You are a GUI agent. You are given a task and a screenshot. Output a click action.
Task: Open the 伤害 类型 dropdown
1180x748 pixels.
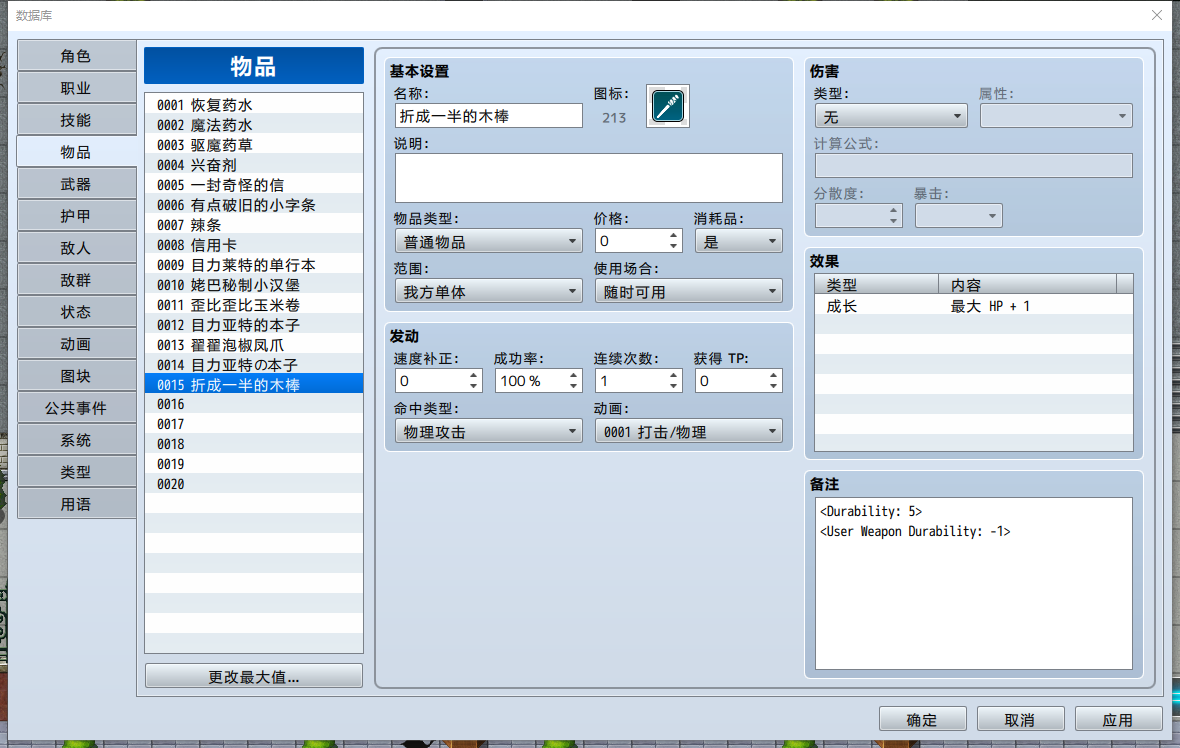891,117
